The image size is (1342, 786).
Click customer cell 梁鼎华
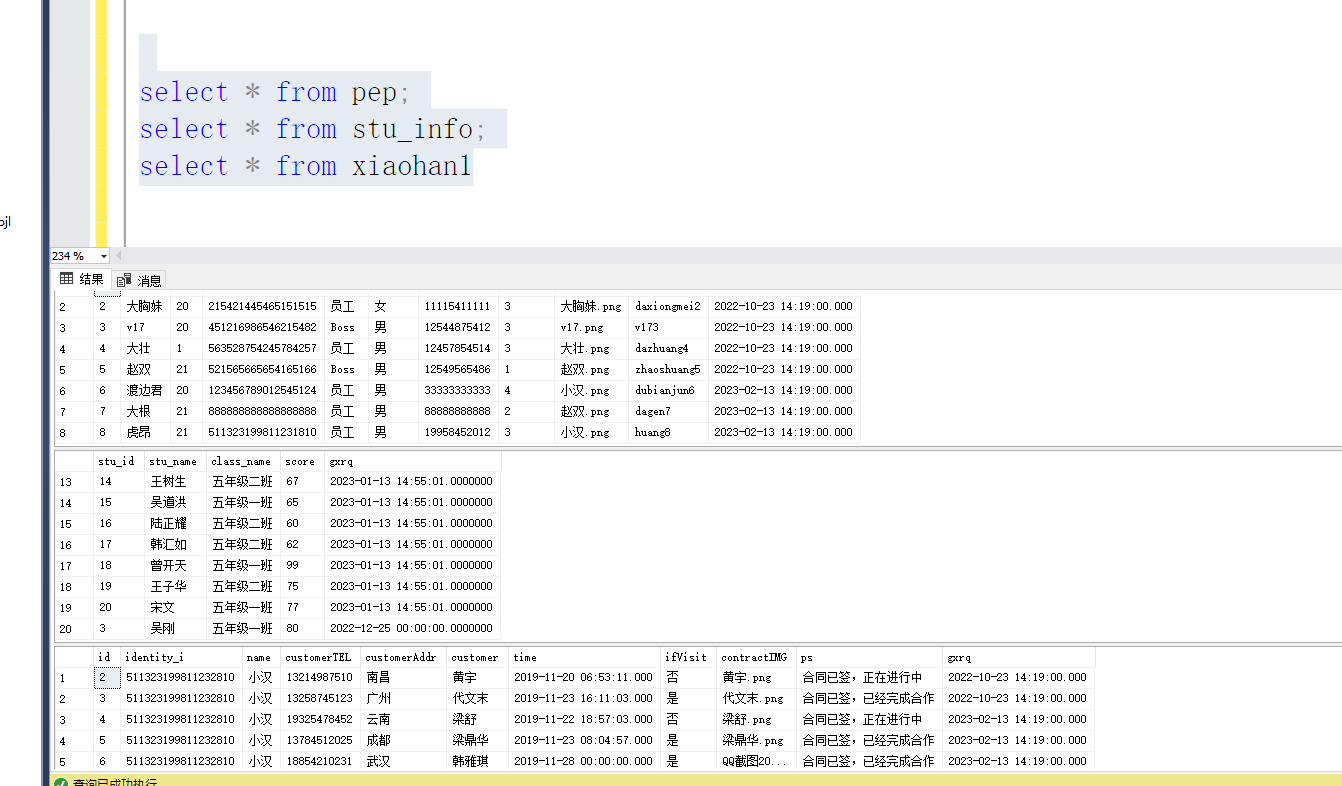[477, 740]
